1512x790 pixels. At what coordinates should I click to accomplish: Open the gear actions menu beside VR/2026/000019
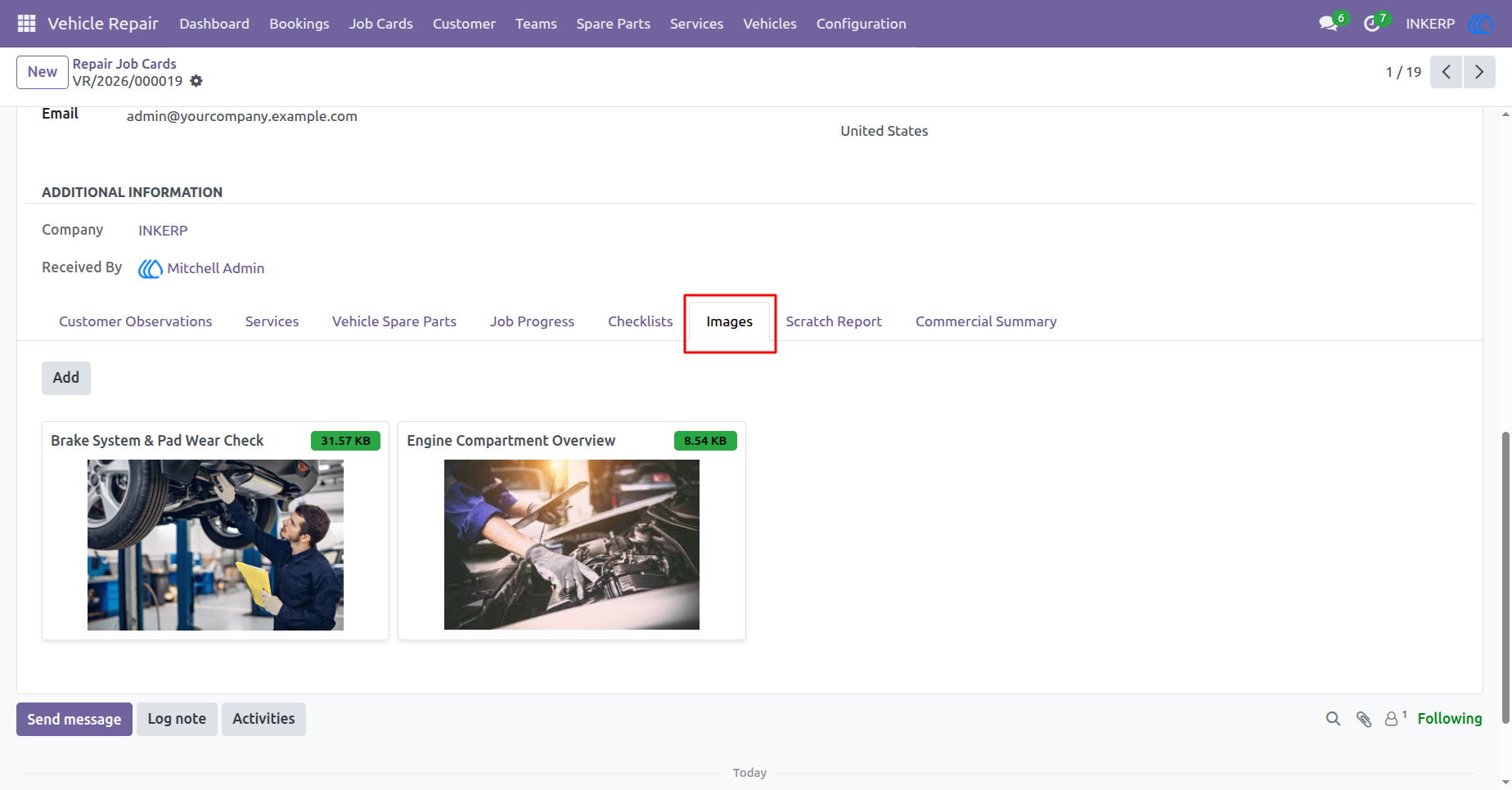196,81
